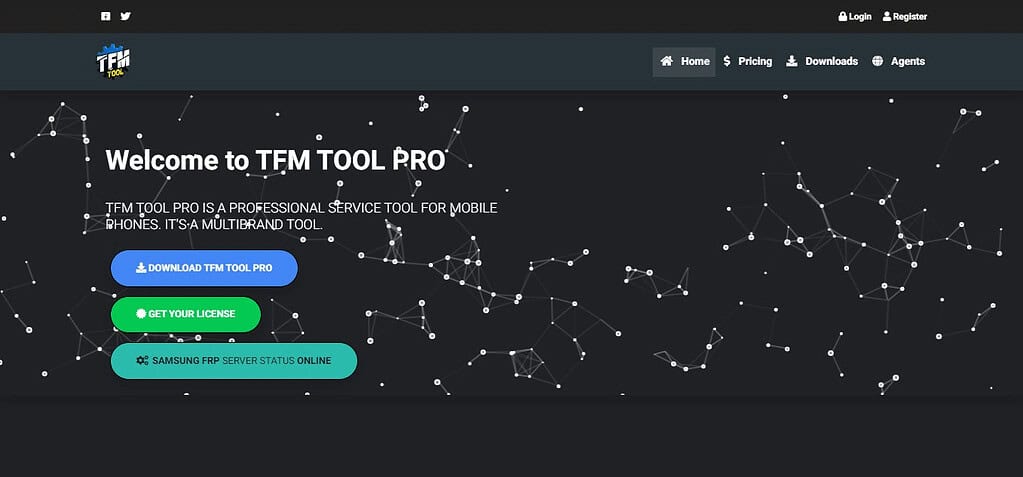
Task: Click the professional service tool description text
Action: (x=301, y=216)
